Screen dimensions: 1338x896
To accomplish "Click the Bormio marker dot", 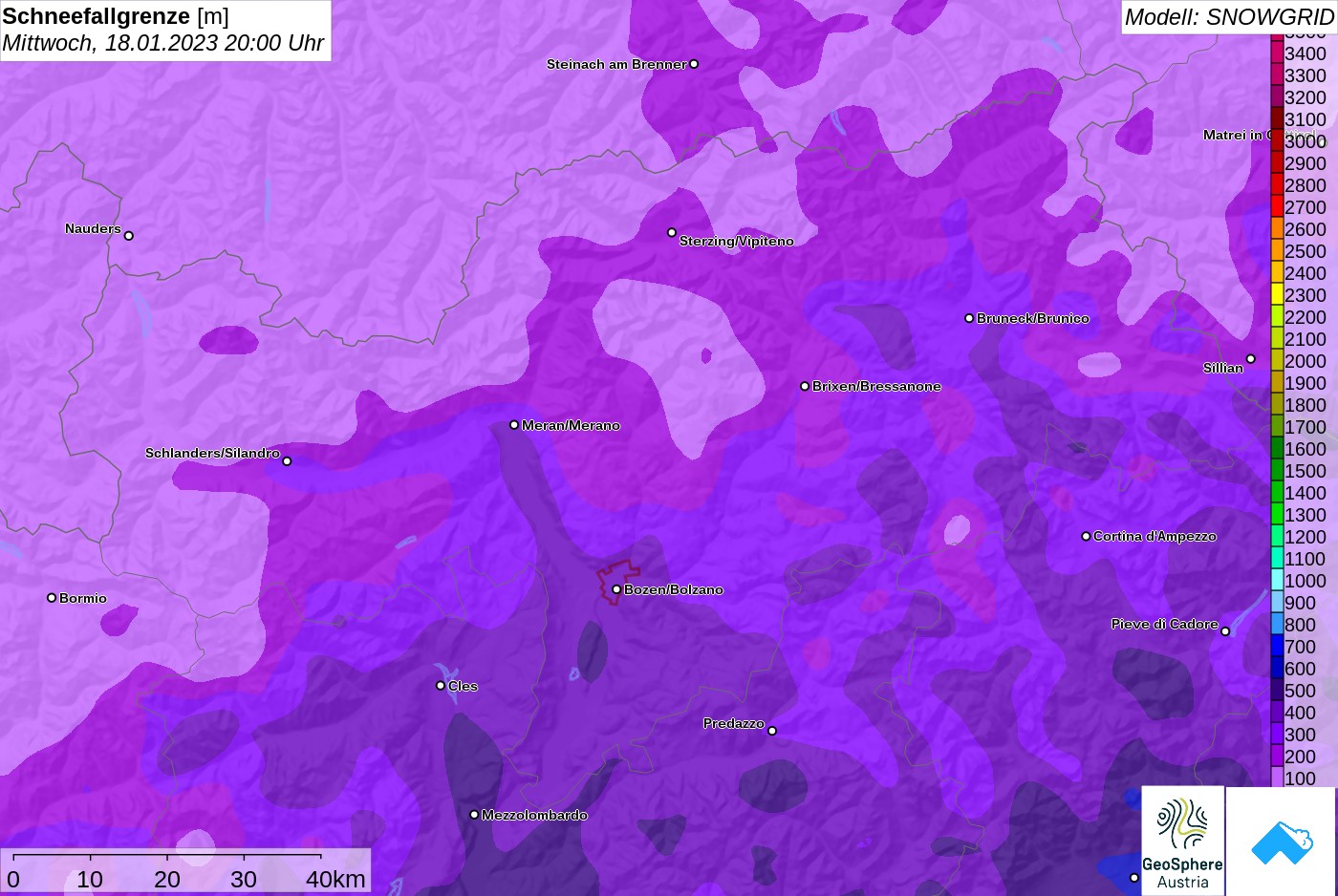I will [x=52, y=598].
